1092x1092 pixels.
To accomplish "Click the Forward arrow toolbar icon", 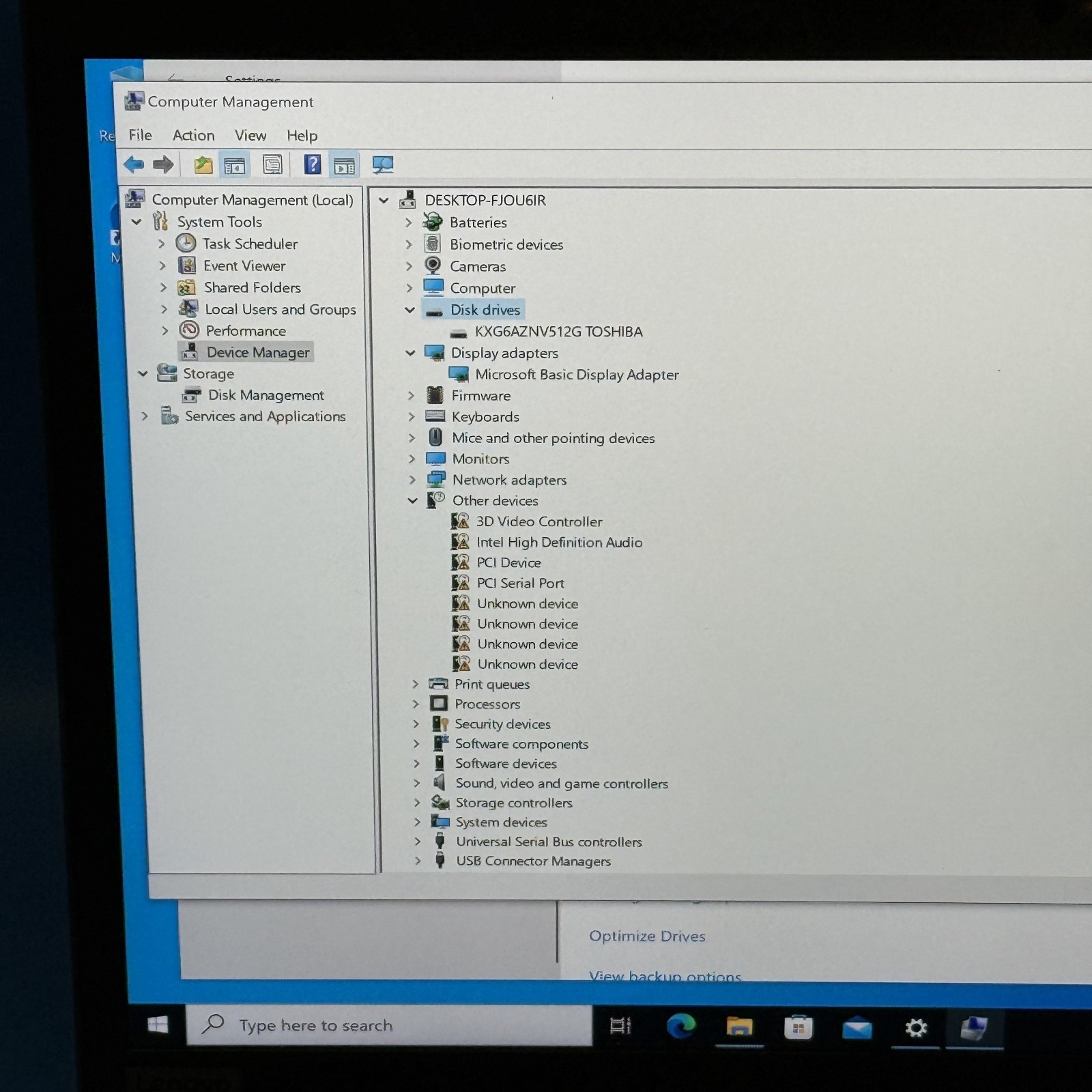I will (164, 164).
